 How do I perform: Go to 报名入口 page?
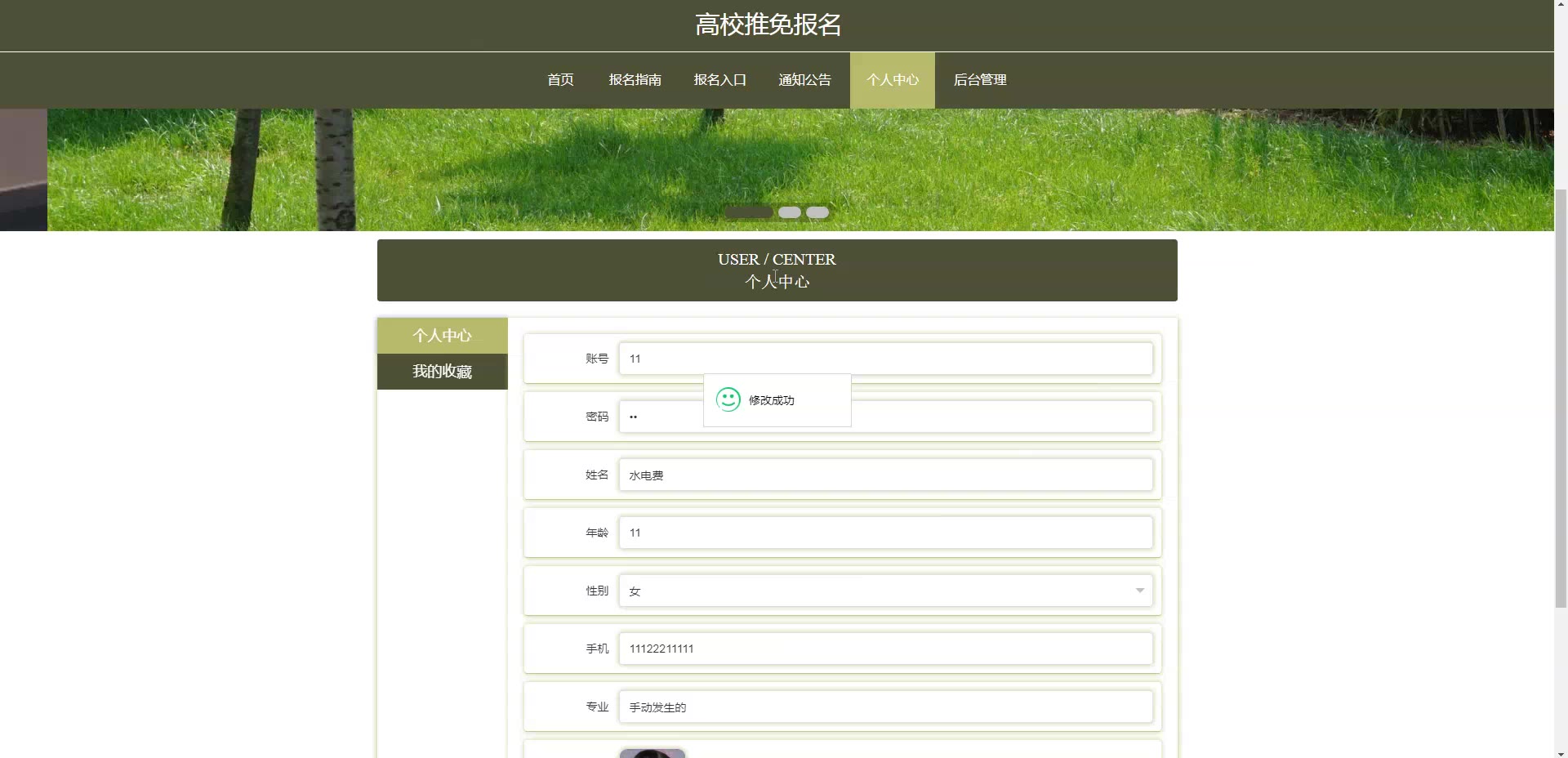point(719,80)
